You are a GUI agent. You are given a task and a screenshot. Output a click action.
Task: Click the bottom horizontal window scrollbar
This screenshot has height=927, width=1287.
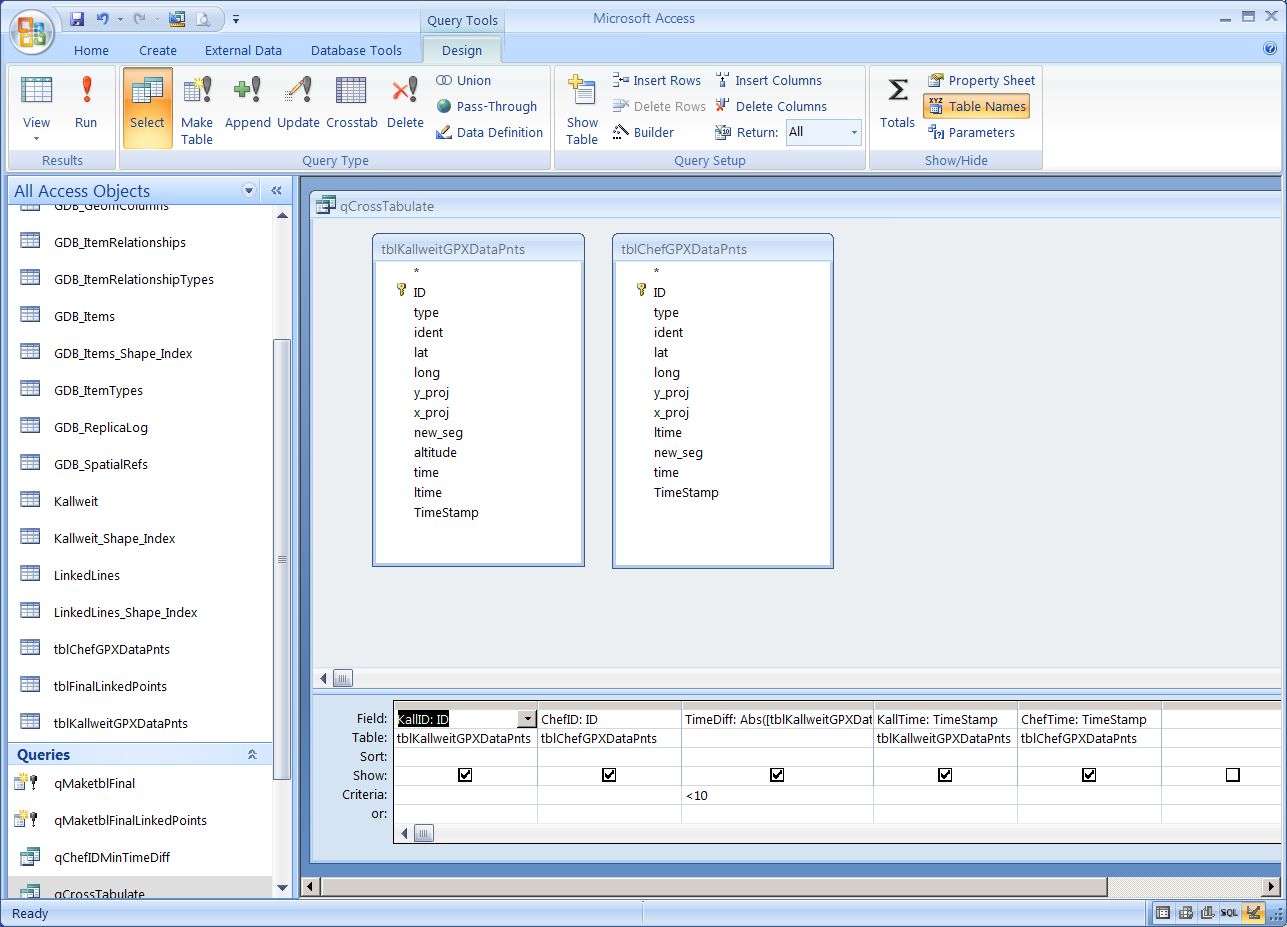pyautogui.click(x=713, y=887)
